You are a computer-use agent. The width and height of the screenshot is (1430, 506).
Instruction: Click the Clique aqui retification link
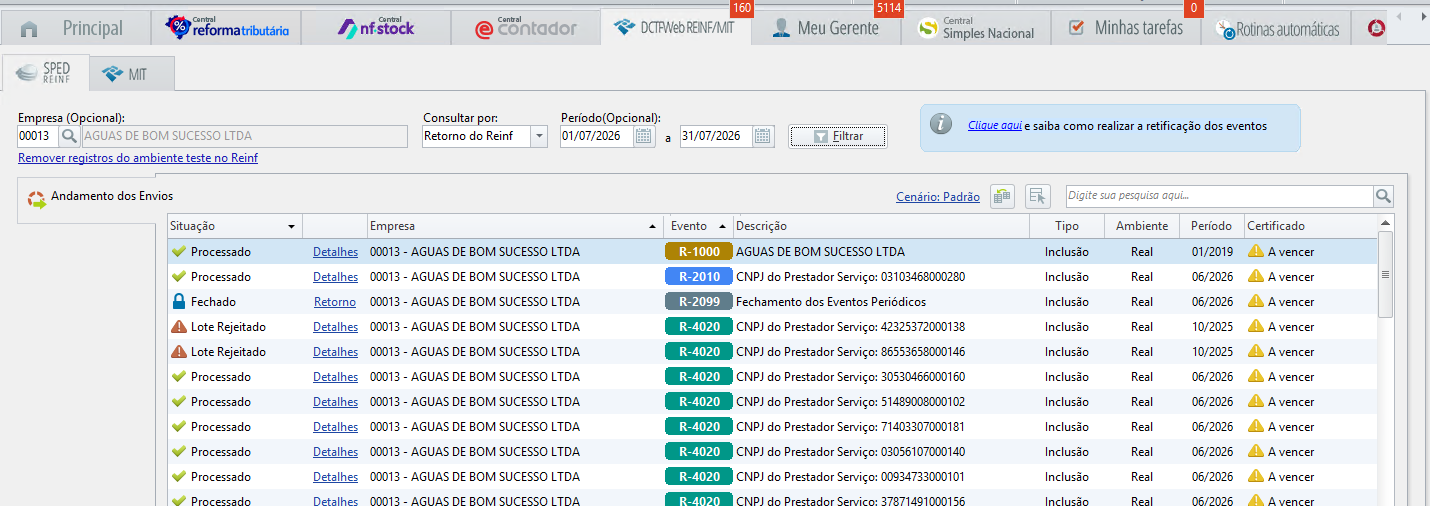[x=995, y=126]
